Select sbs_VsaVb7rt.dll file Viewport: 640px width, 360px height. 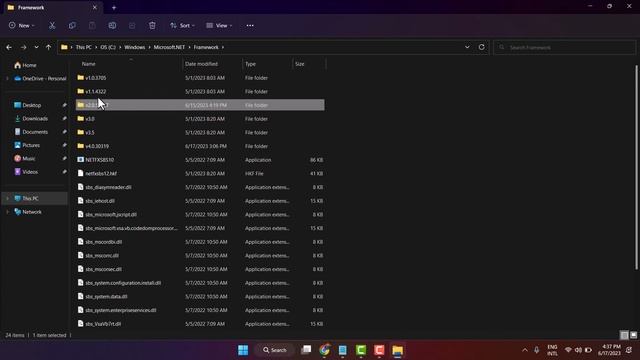(x=200, y=324)
